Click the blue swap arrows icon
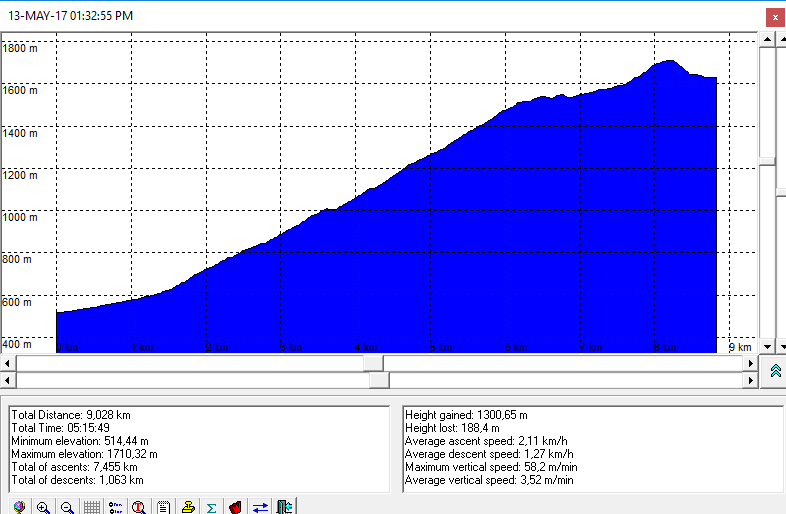 260,506
